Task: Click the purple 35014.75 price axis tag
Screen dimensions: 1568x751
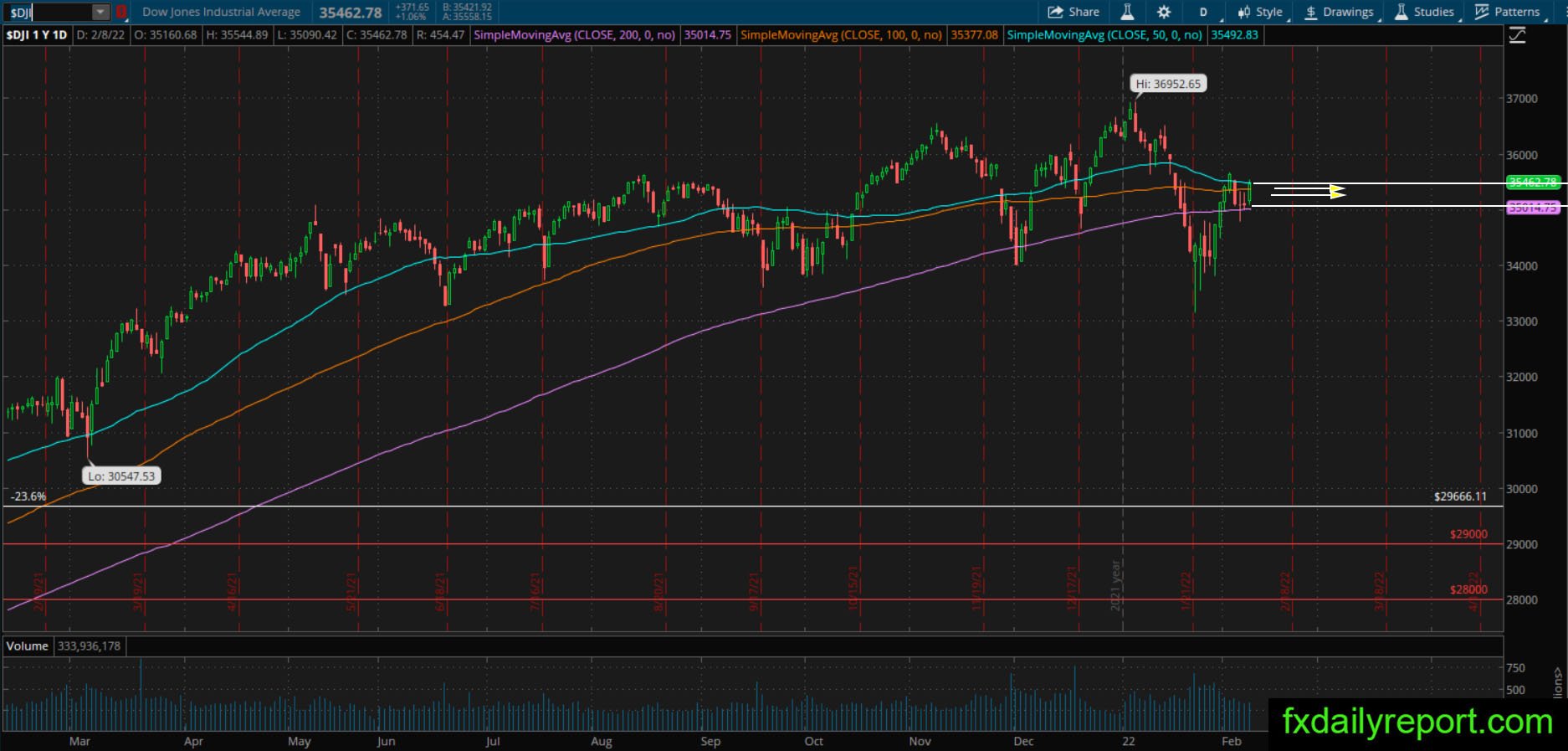Action: point(1533,208)
